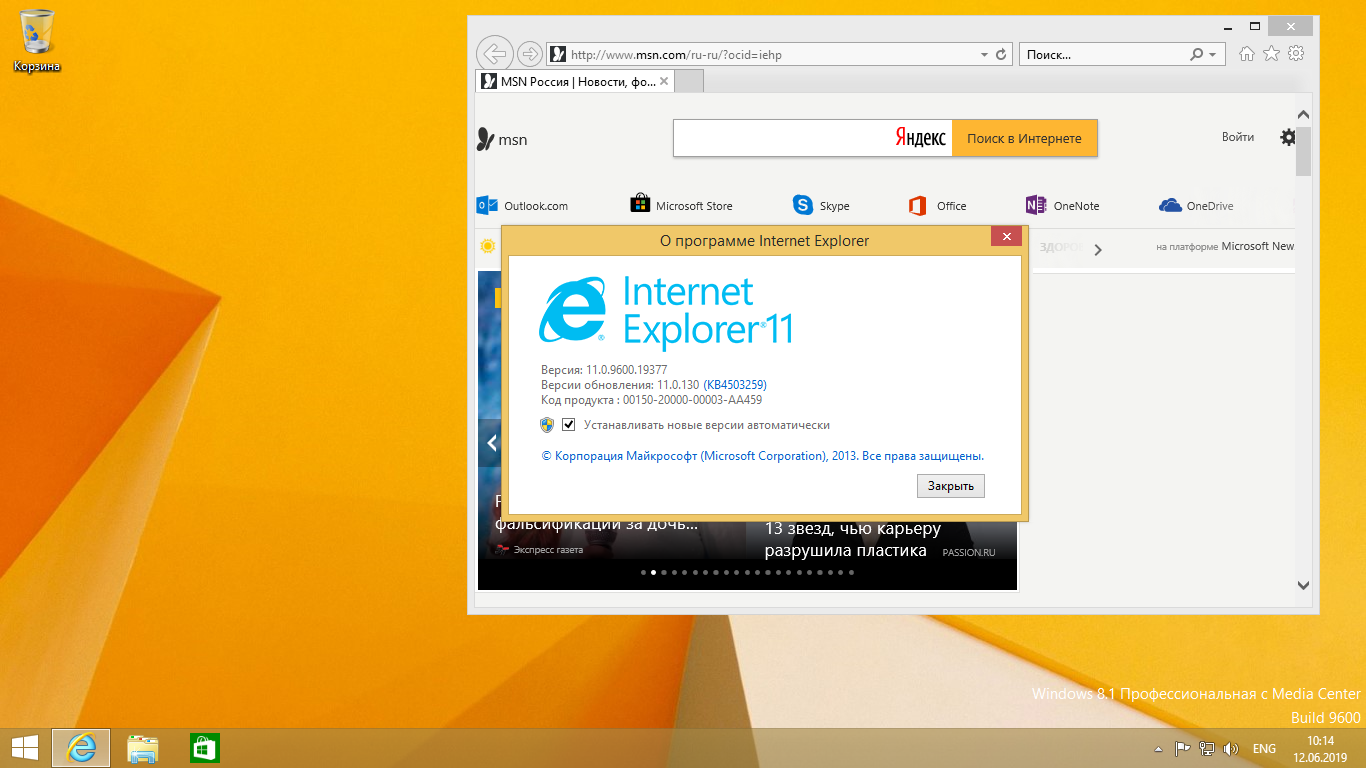Select the first carousel pagination dot
The width and height of the screenshot is (1366, 768).
(643, 573)
